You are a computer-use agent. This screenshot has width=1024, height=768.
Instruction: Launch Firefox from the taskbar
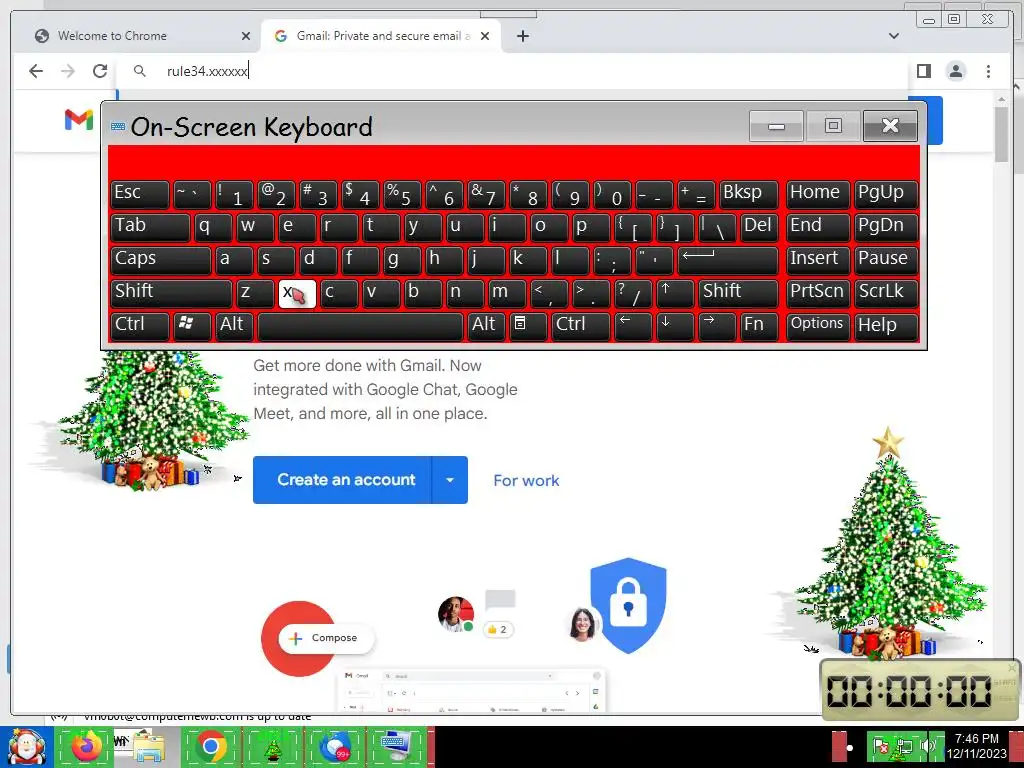click(87, 747)
